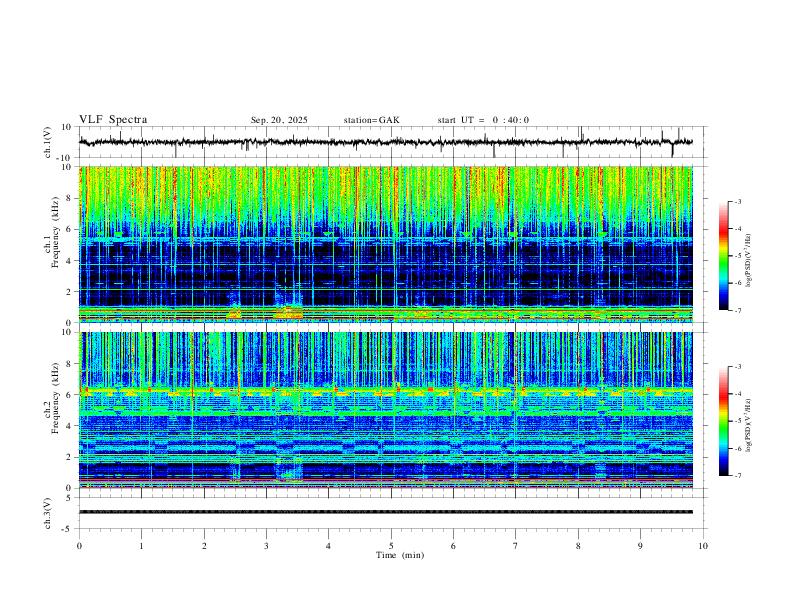Click the ch.1 spectrogram color bar
The image size is (792, 612).
point(723,256)
